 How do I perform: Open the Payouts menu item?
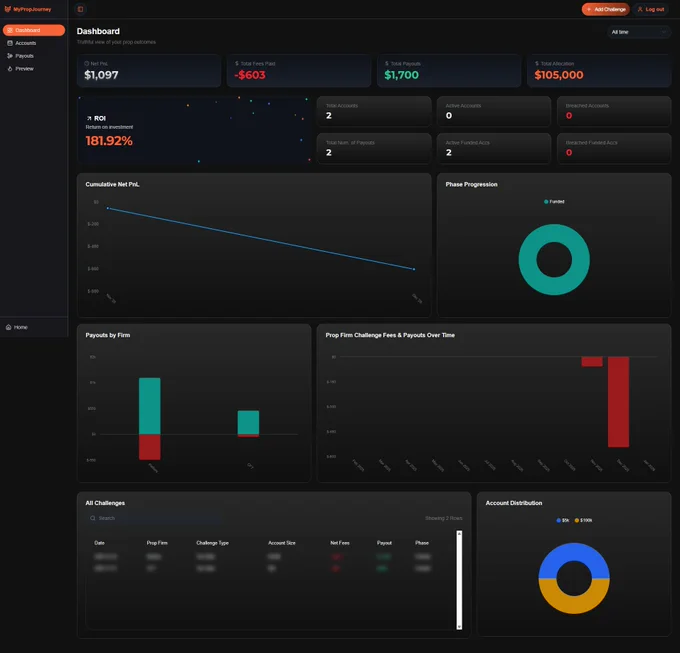pos(34,56)
